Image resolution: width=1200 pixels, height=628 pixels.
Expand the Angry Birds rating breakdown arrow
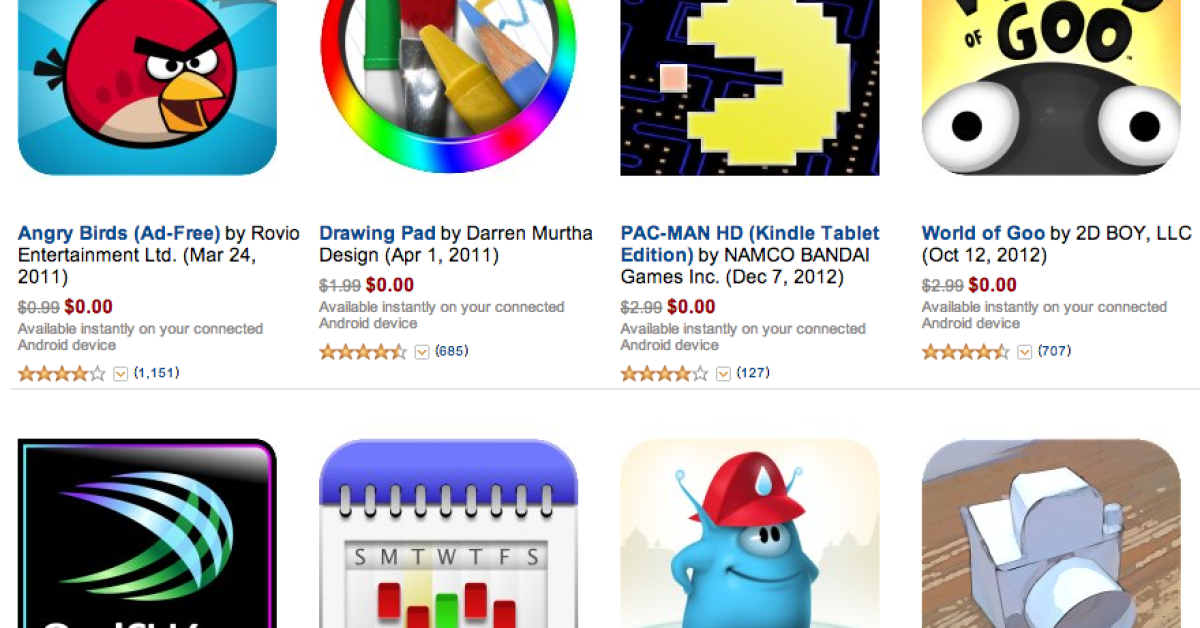[x=121, y=374]
